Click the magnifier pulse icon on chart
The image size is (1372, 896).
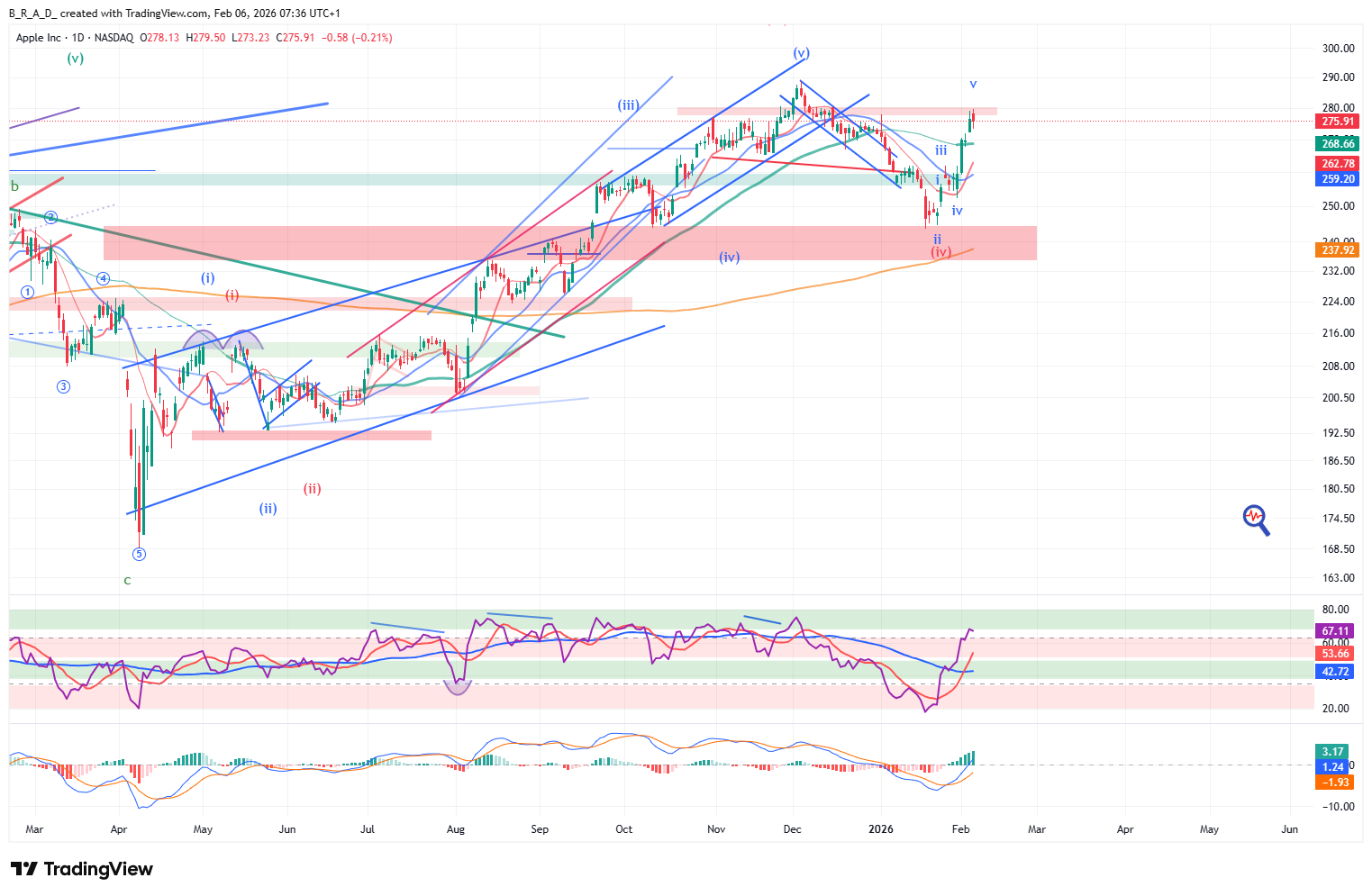(x=1255, y=518)
